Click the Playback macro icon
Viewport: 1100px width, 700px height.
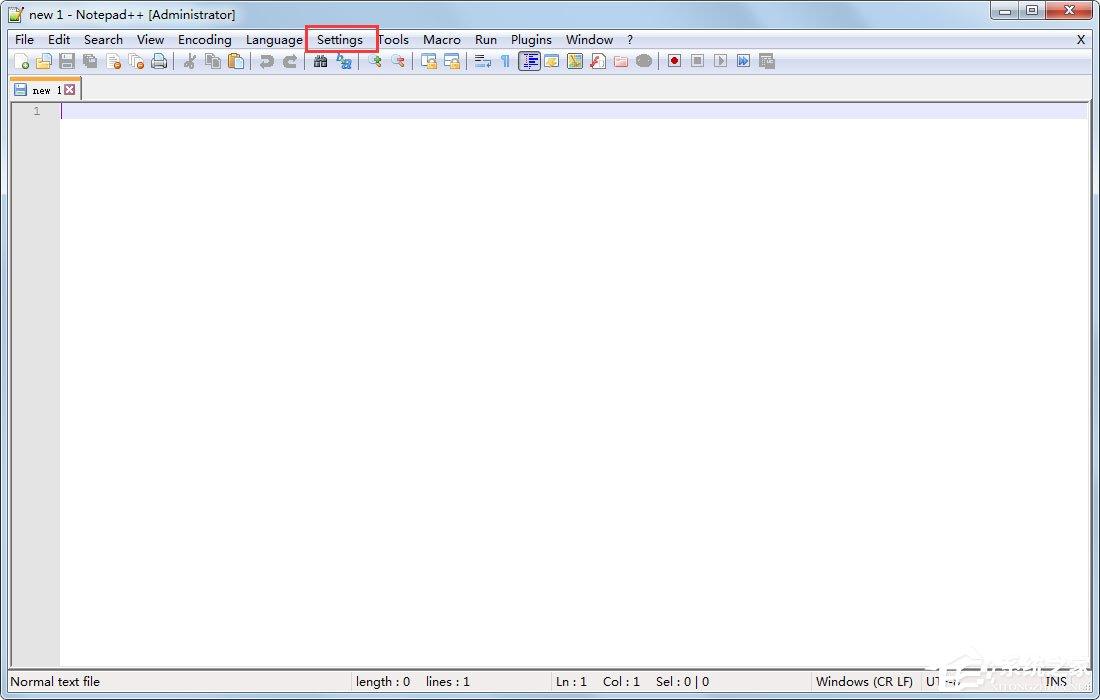coord(720,61)
